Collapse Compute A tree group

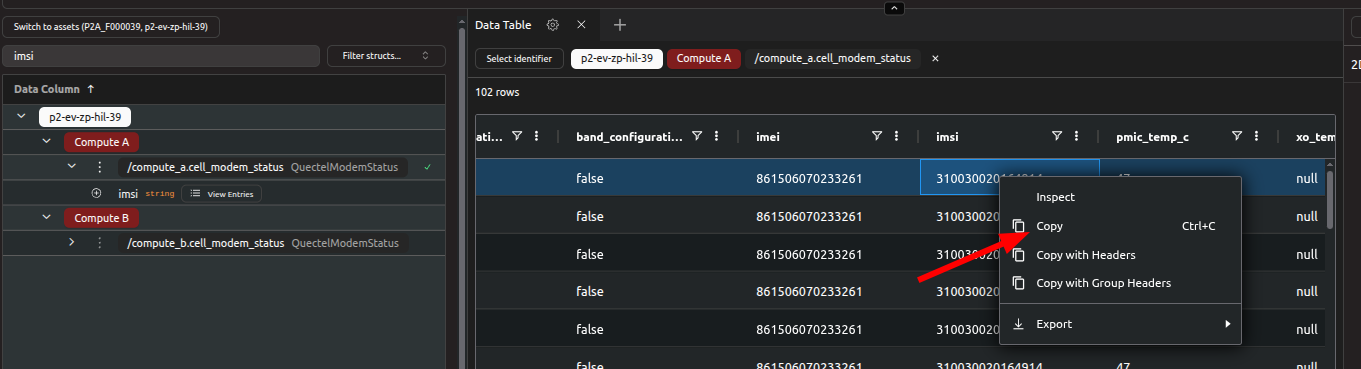(x=46, y=142)
